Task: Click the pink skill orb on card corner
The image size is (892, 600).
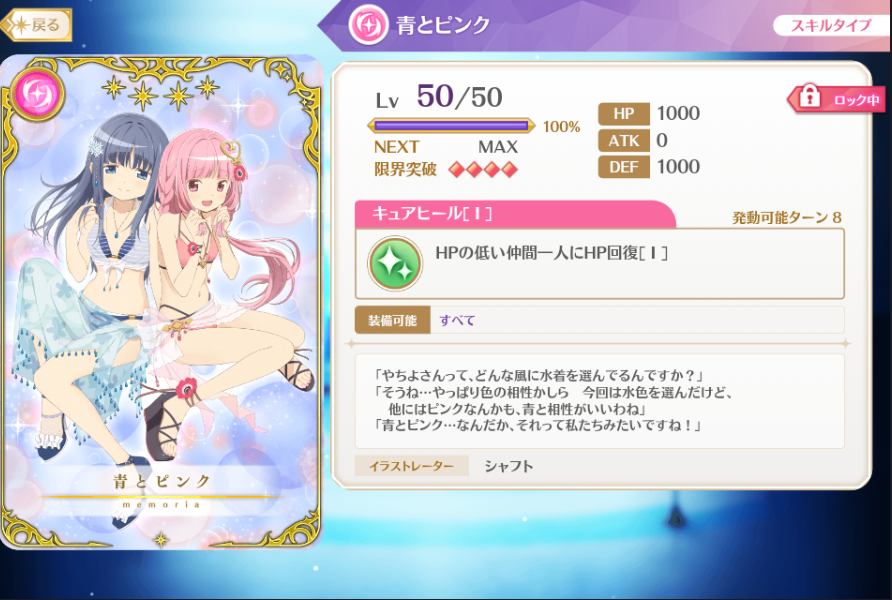Action: [x=38, y=94]
